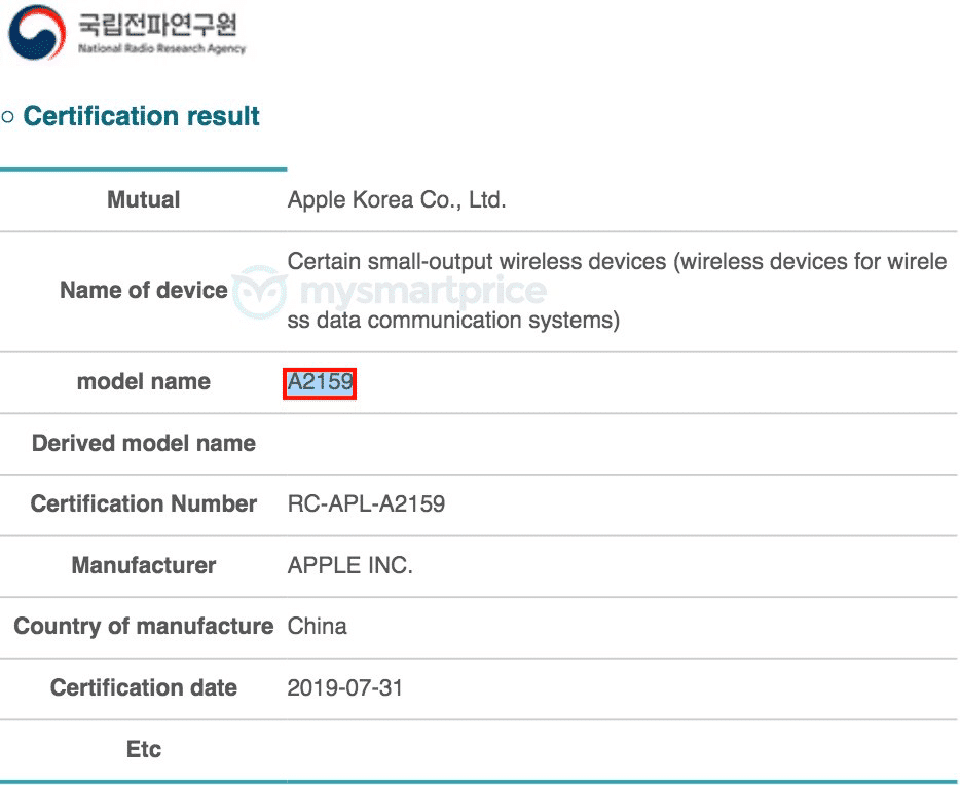The width and height of the screenshot is (960, 785).
Task: Select the 'Manufacturer' label
Action: 143,565
